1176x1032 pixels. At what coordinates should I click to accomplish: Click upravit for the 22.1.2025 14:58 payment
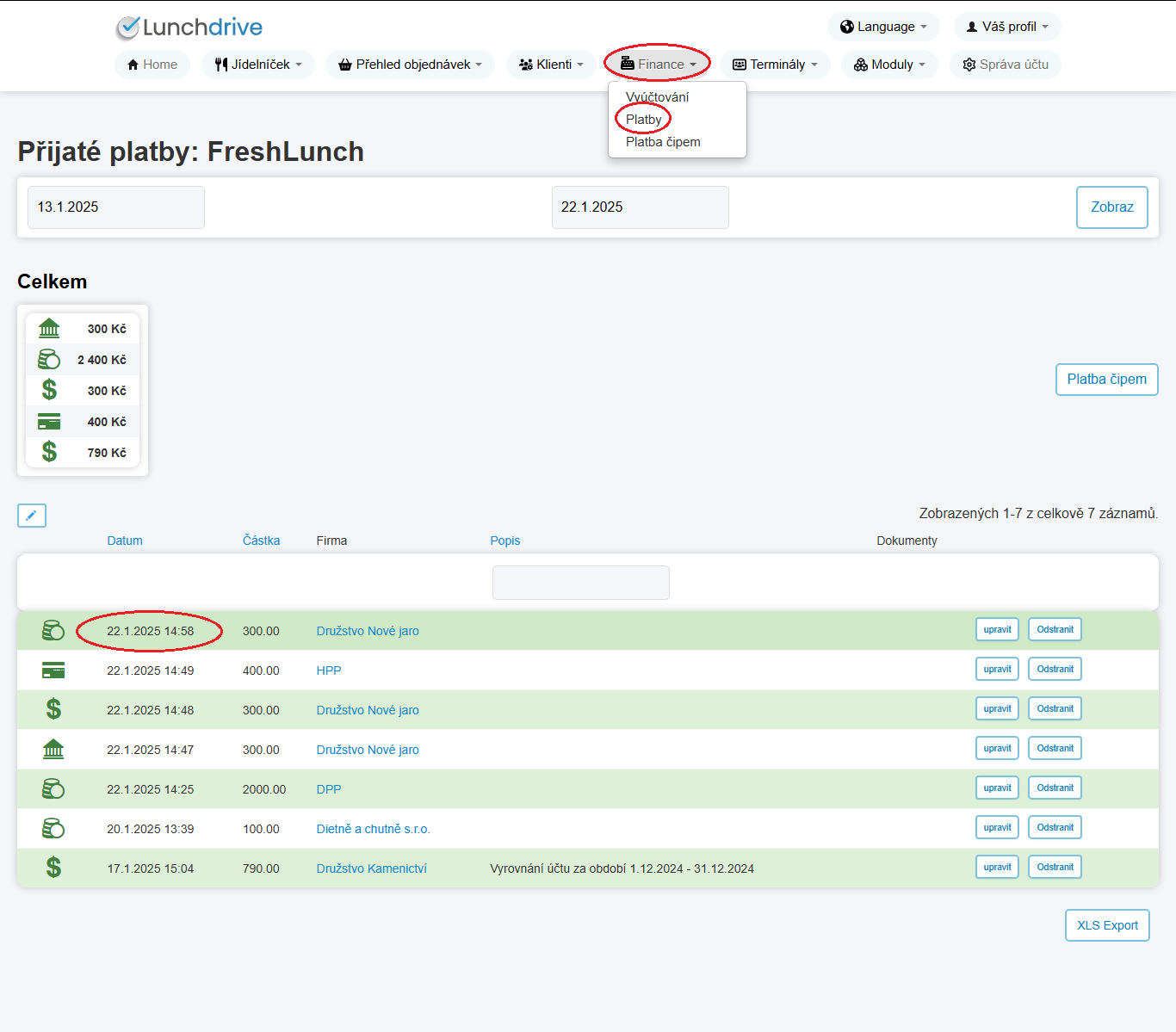pyautogui.click(x=998, y=629)
